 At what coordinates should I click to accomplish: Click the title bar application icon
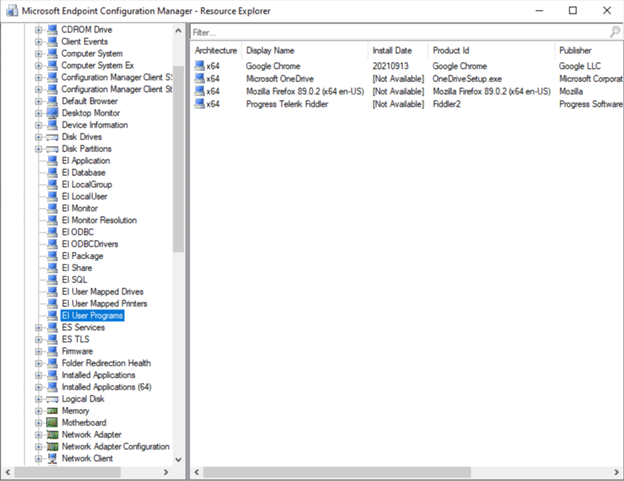pos(12,11)
